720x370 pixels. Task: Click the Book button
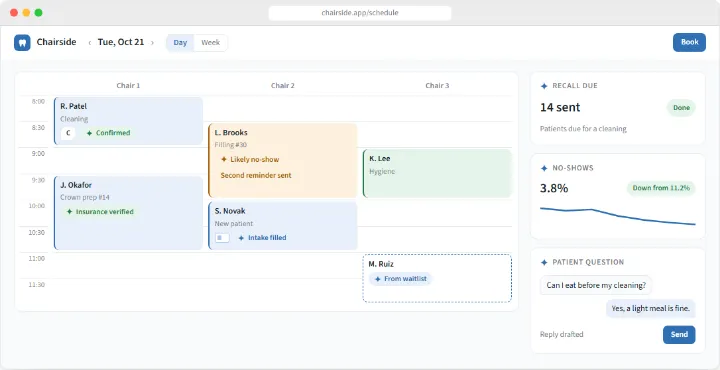tap(689, 42)
